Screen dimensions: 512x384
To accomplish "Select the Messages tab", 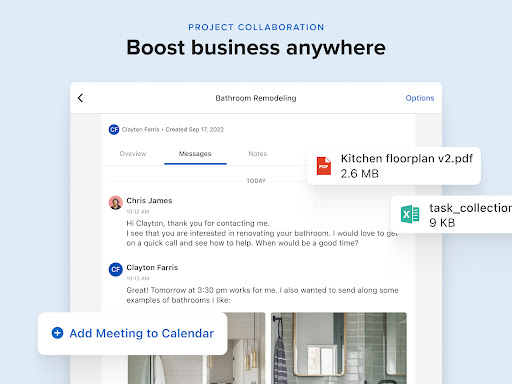I will 195,154.
